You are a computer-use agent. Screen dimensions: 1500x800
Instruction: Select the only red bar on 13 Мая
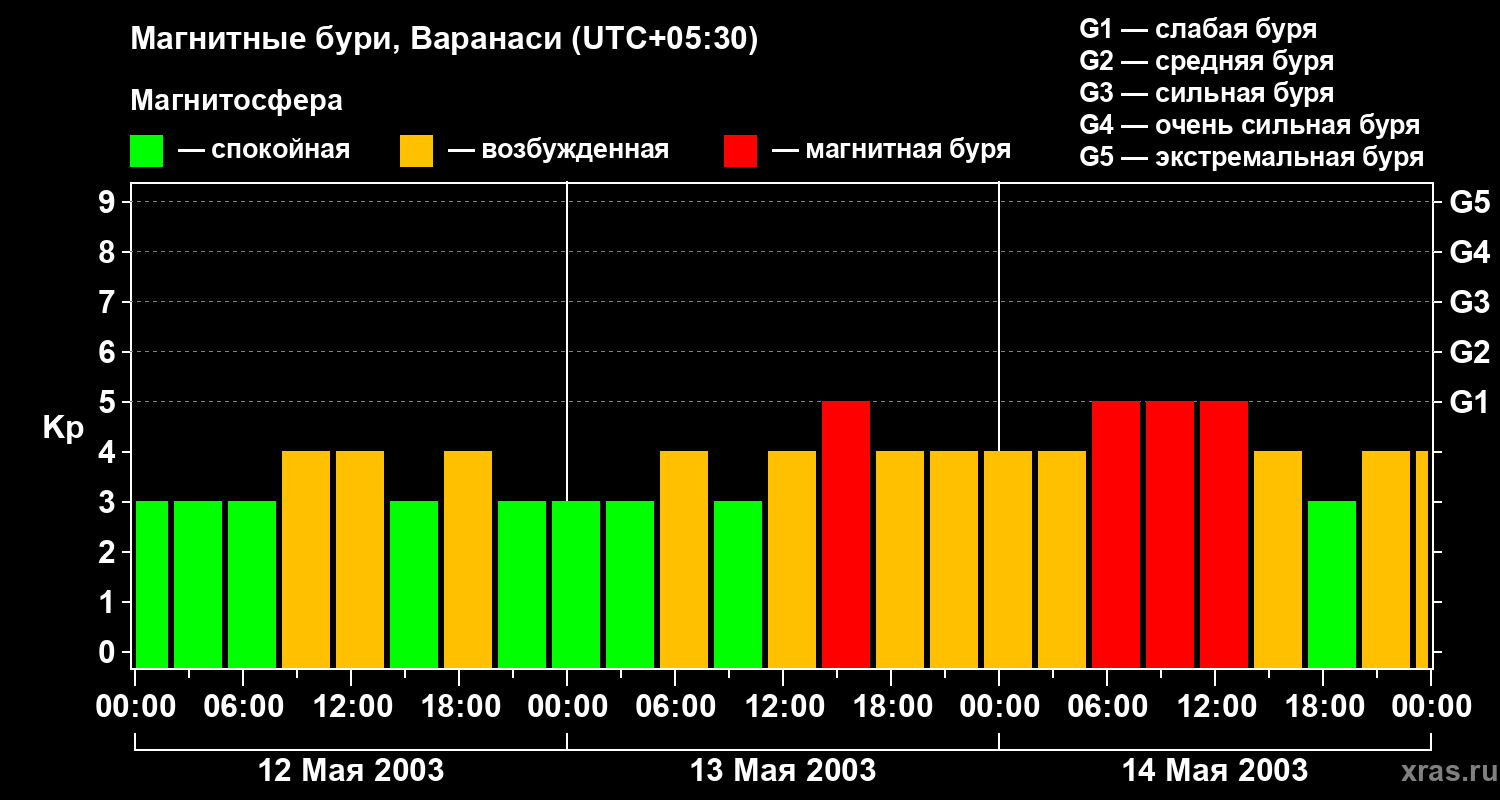tap(845, 534)
